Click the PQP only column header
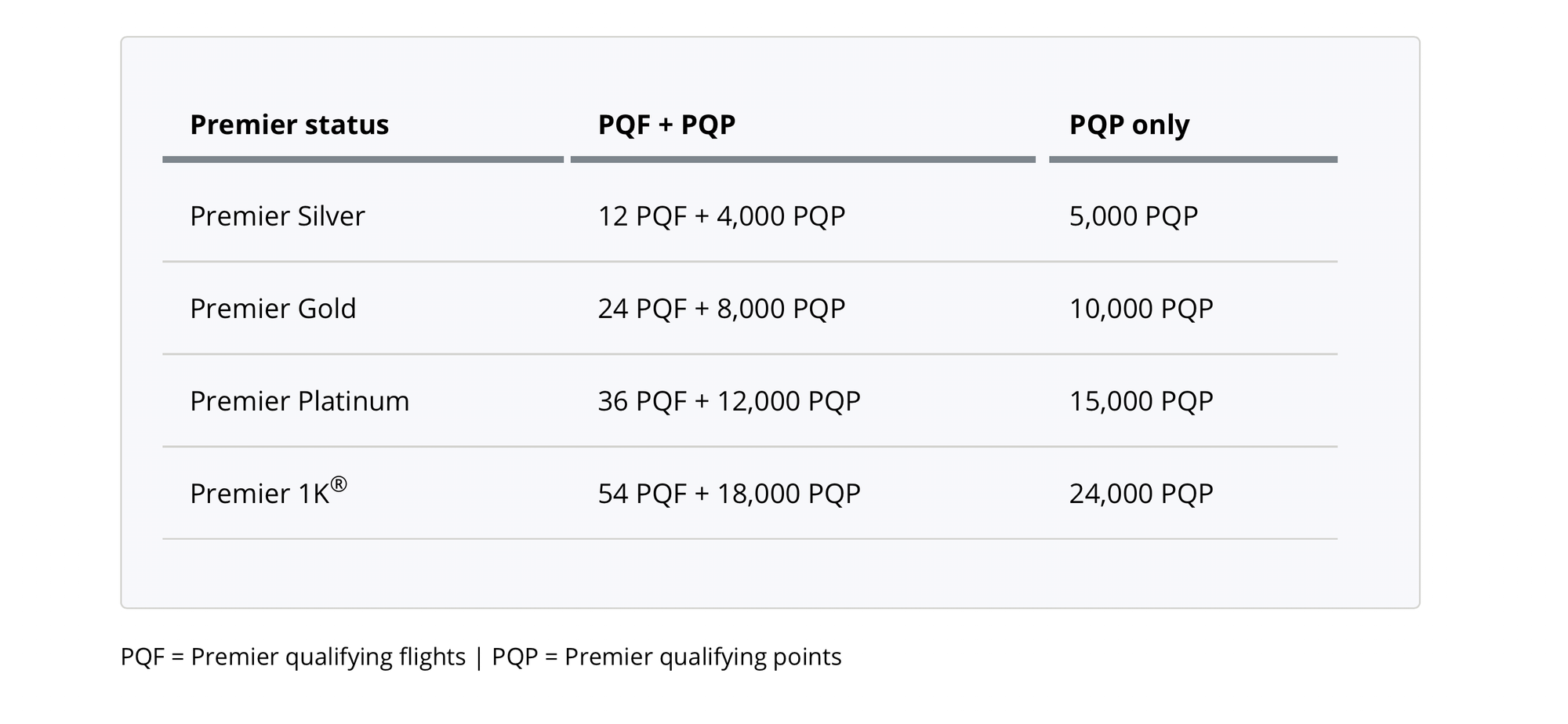This screenshot has height=724, width=1568. coord(1129,125)
